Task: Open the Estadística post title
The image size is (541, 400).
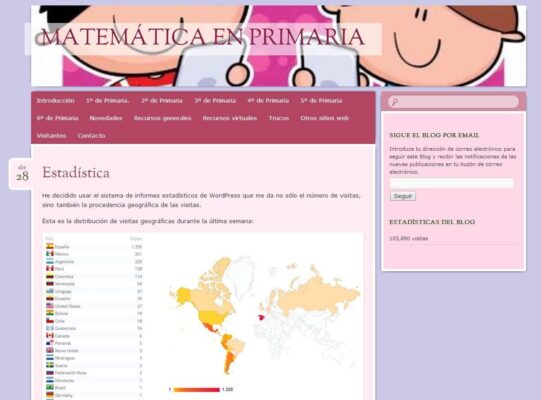Action: (x=76, y=173)
